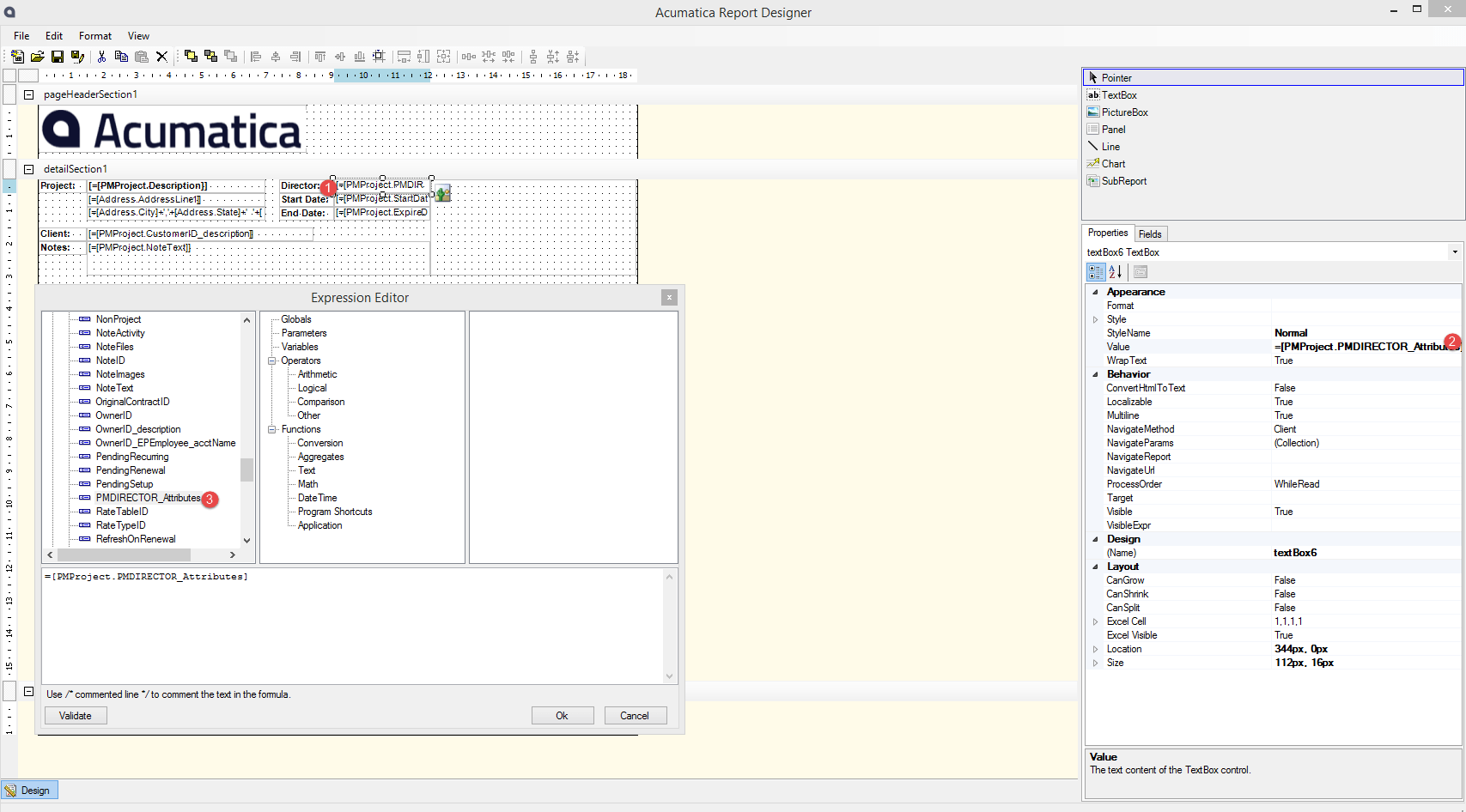This screenshot has height=812, width=1466.
Task: Select the TextBox tool in toolbox
Action: 1119,95
